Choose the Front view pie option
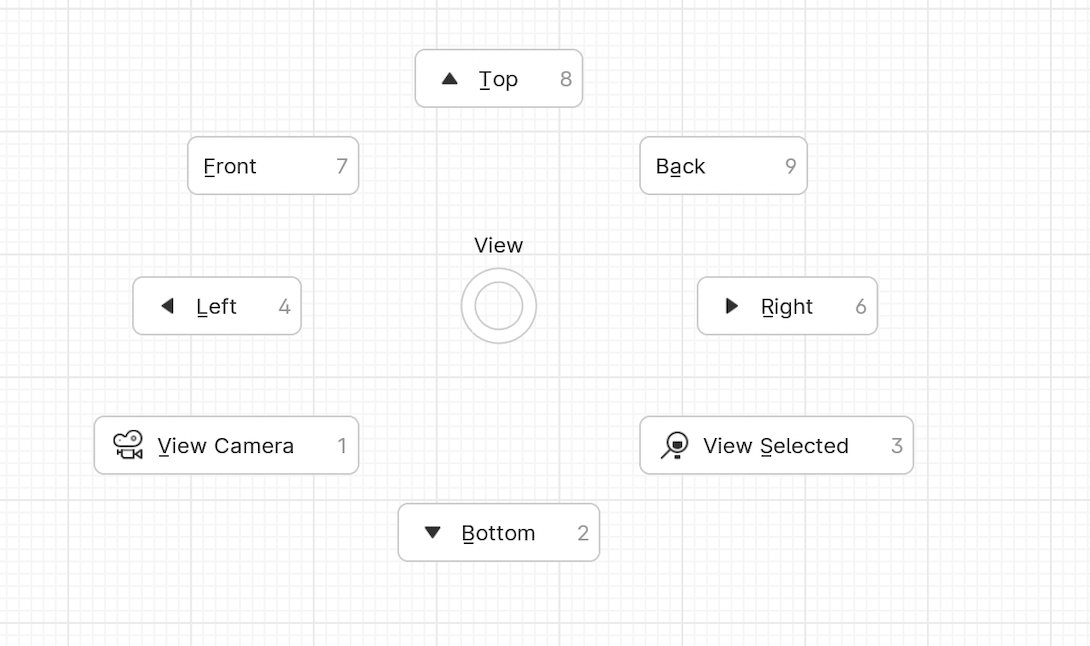Screen dimensions: 1090x646 [x=273, y=165]
